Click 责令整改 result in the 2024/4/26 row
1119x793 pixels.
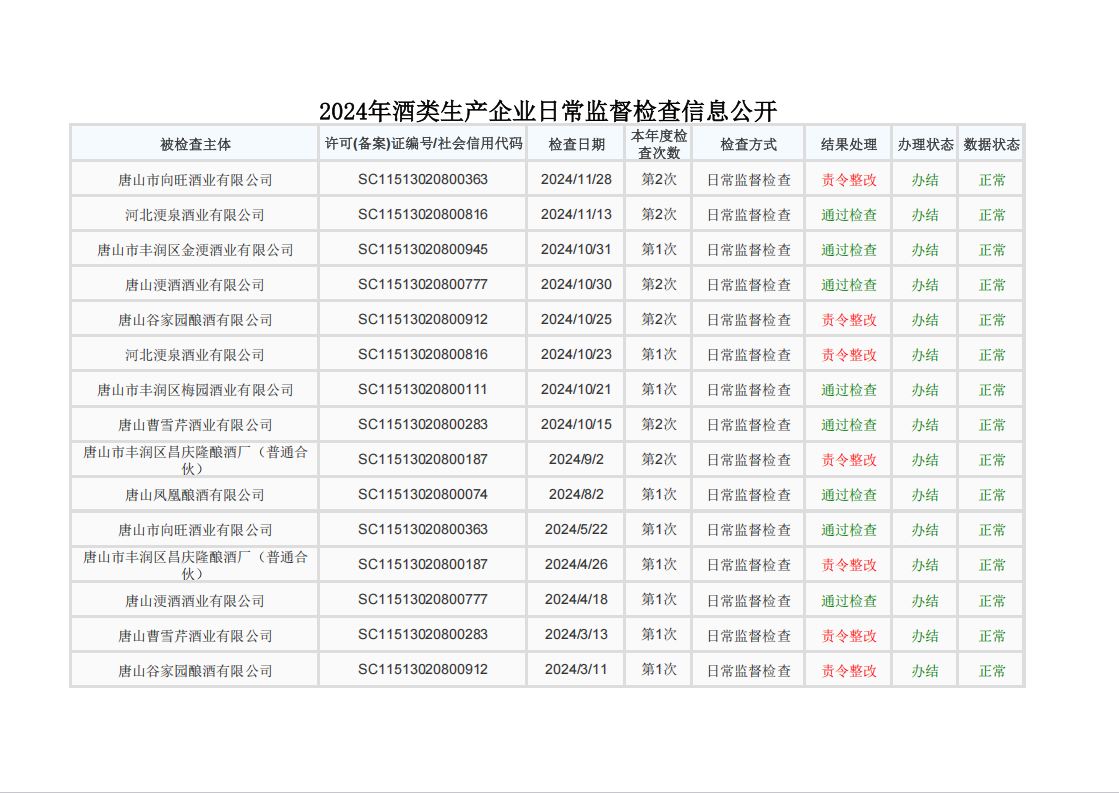(x=849, y=565)
